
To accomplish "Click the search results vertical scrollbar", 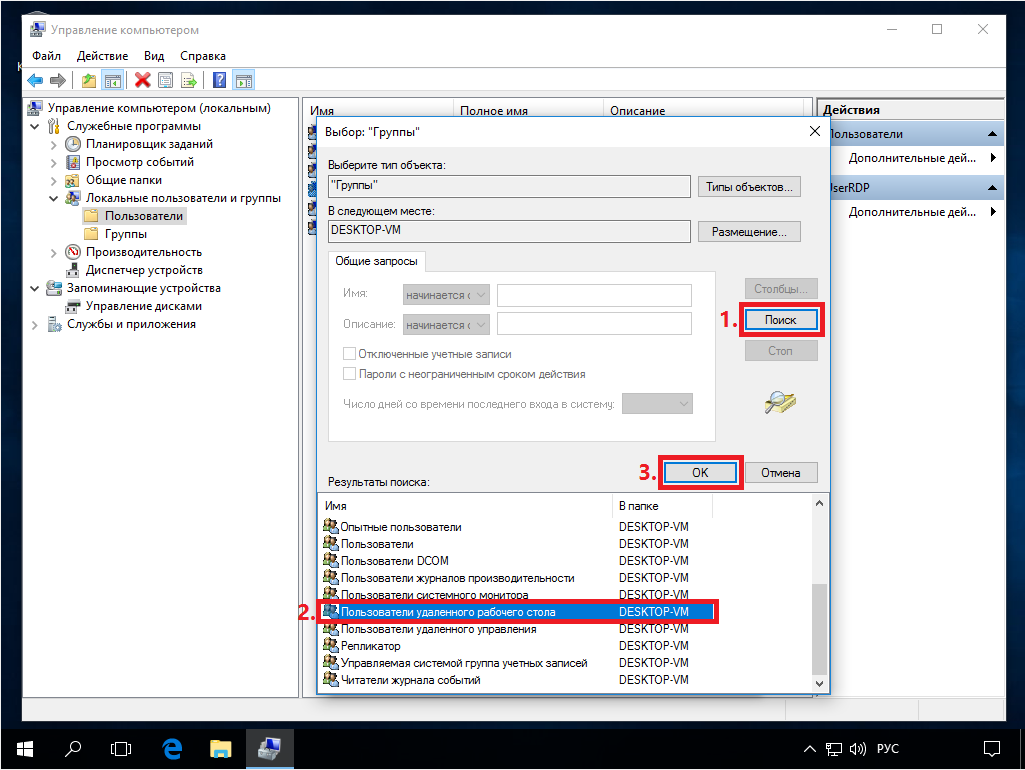I will click(x=820, y=630).
